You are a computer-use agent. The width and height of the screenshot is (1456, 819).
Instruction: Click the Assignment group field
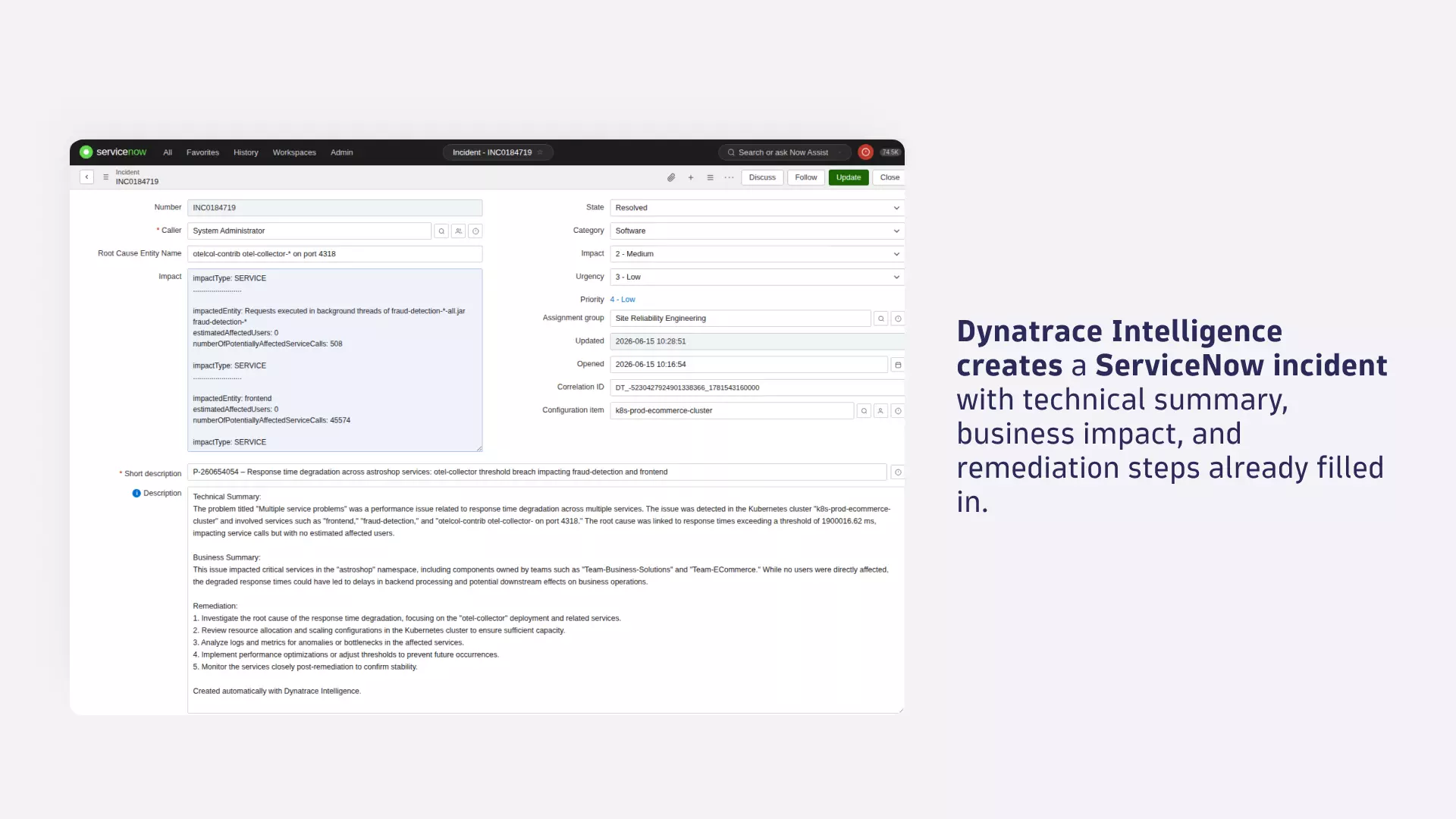pos(740,318)
